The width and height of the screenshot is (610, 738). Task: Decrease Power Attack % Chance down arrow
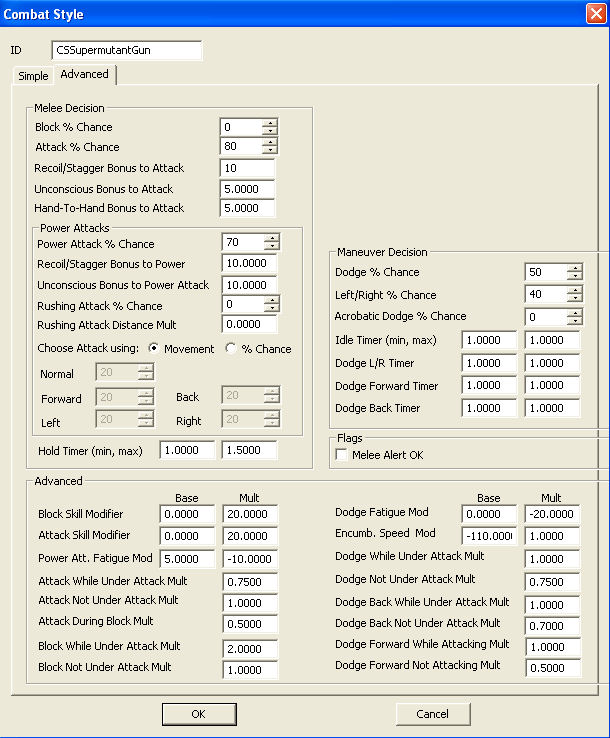coord(272,246)
